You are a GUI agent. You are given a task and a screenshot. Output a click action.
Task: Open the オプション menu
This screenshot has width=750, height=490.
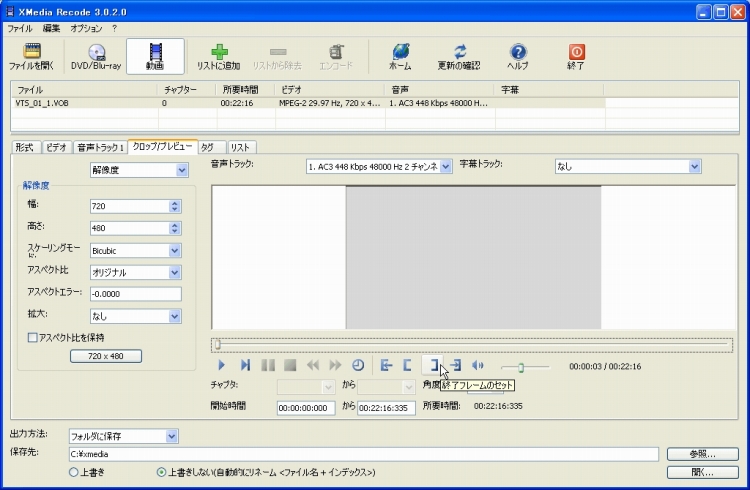[86, 29]
